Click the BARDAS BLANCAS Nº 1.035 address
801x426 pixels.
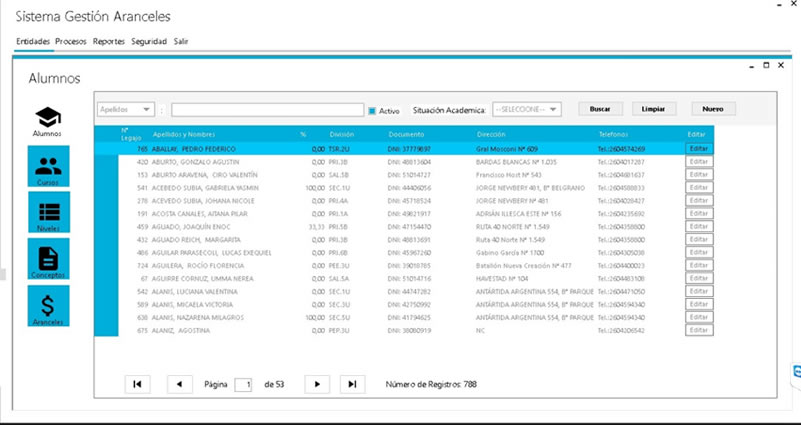[516, 162]
